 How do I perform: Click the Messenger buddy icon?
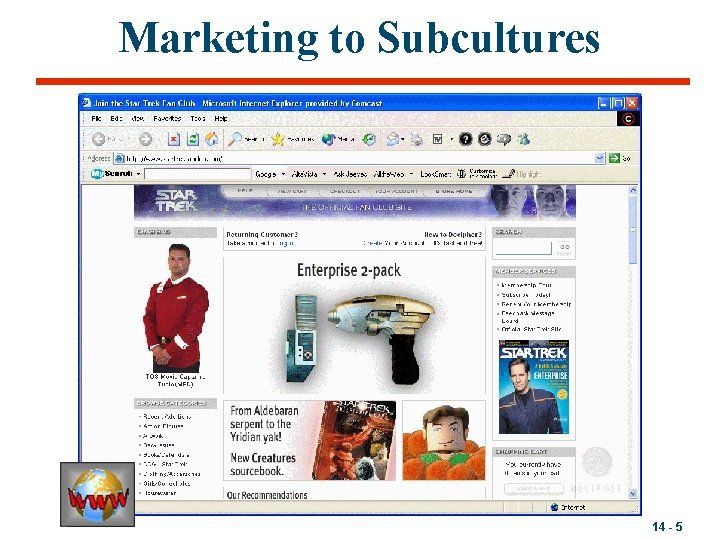[523, 139]
